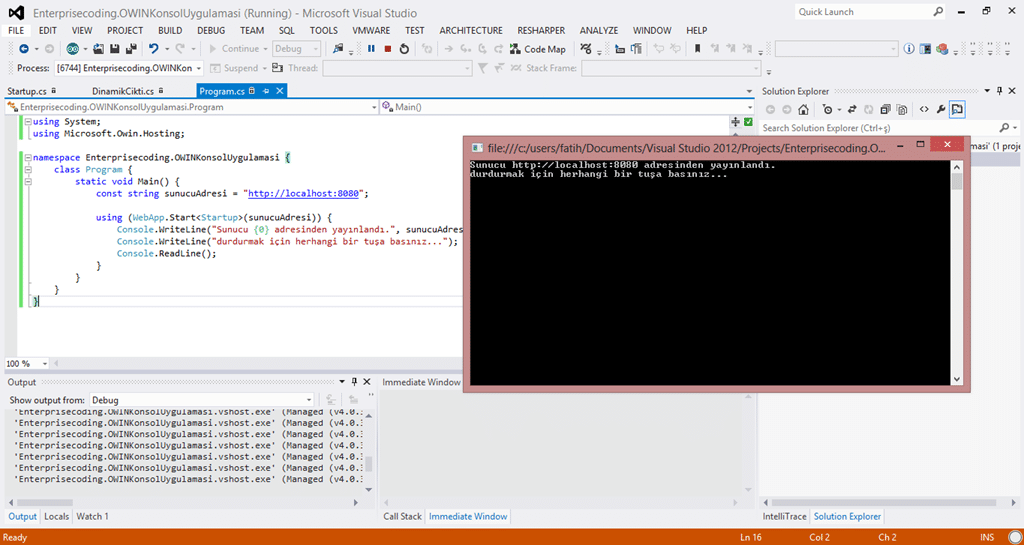The image size is (1024, 545).
Task: Click the Undo toolbar arrow
Action: (153, 49)
